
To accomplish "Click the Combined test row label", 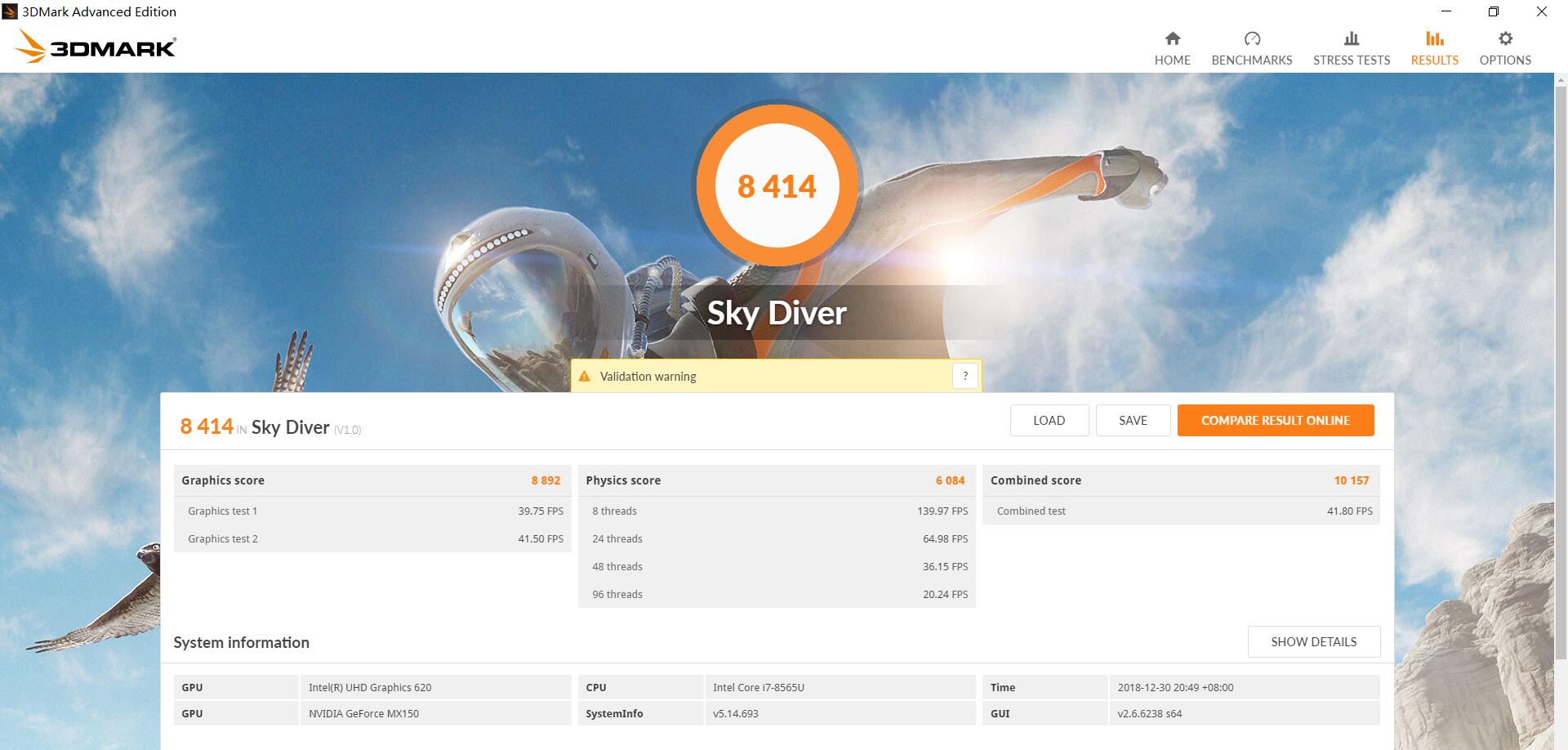I will [1031, 511].
